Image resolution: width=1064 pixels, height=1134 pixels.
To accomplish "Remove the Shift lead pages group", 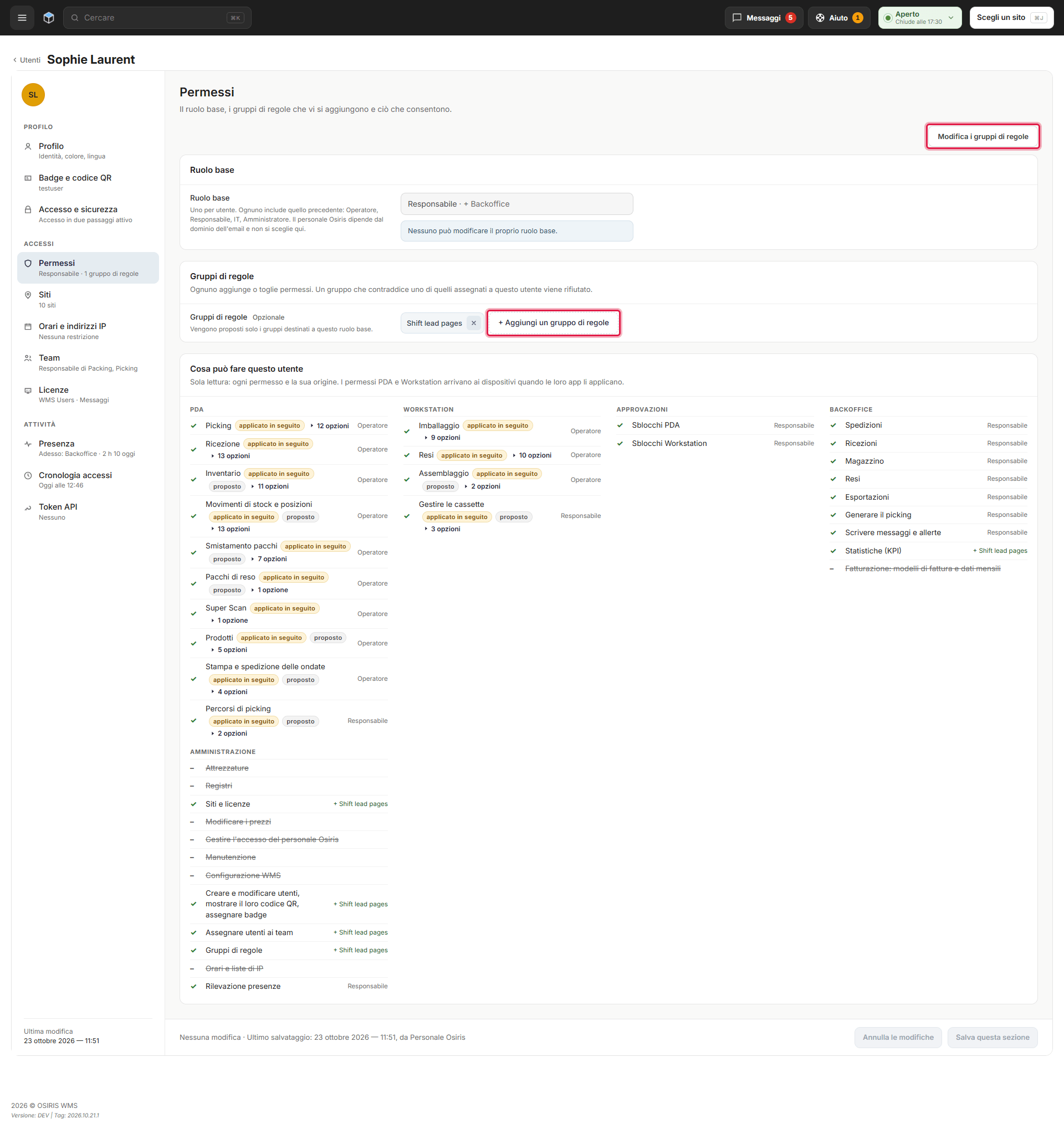I will click(x=473, y=323).
